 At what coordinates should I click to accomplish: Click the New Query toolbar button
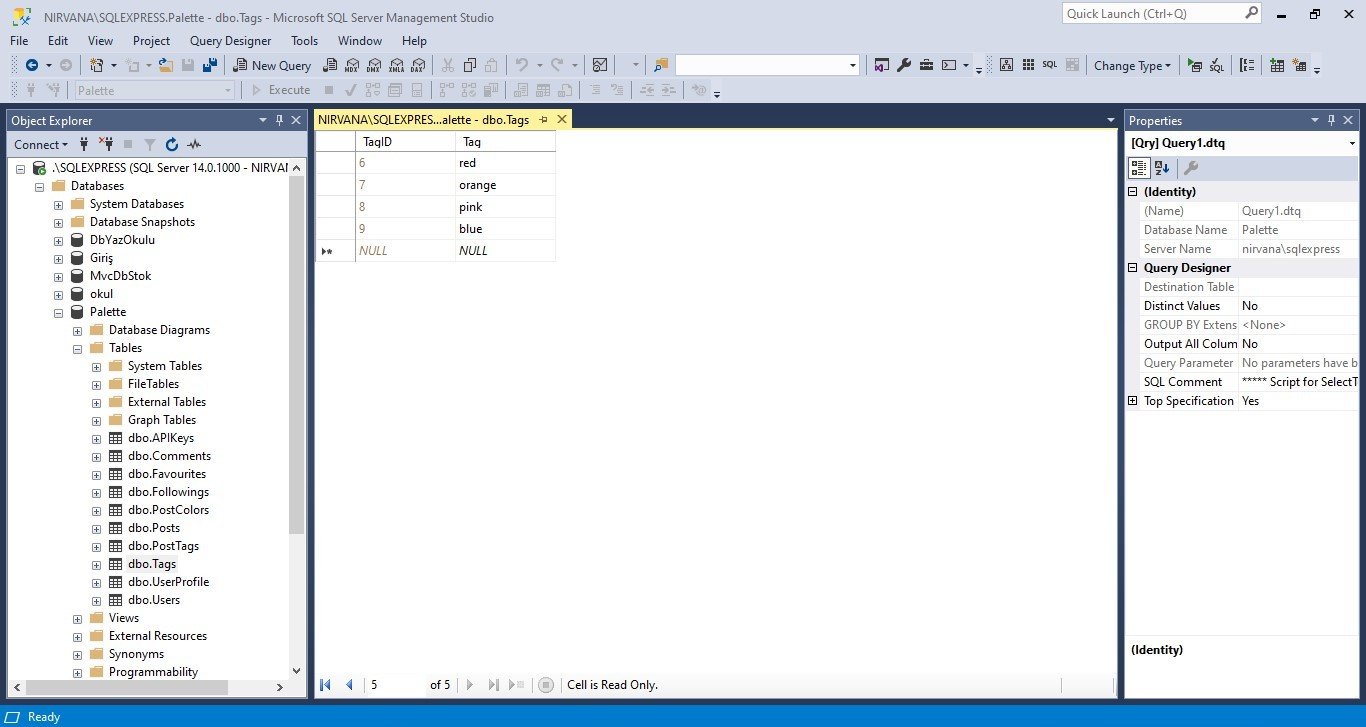[272, 65]
